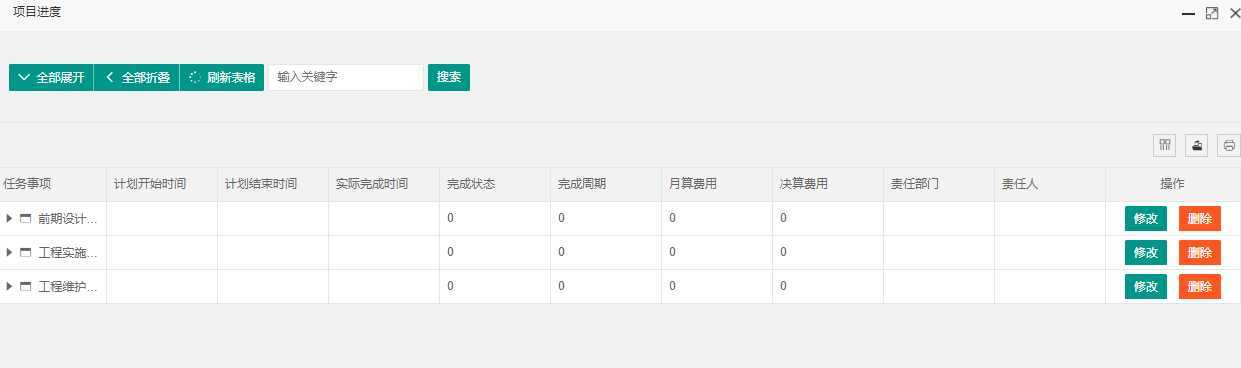Minimize the 项目进度 window
Screen dimensions: 1241x368
(x=1188, y=14)
